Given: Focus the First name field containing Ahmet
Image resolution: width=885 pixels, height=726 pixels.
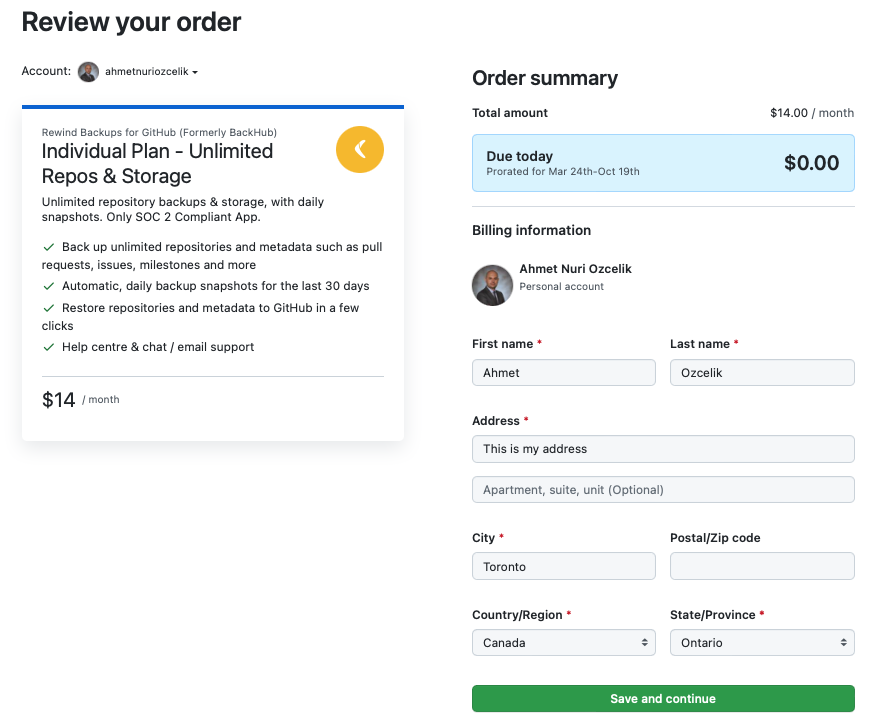Looking at the screenshot, I should [564, 373].
